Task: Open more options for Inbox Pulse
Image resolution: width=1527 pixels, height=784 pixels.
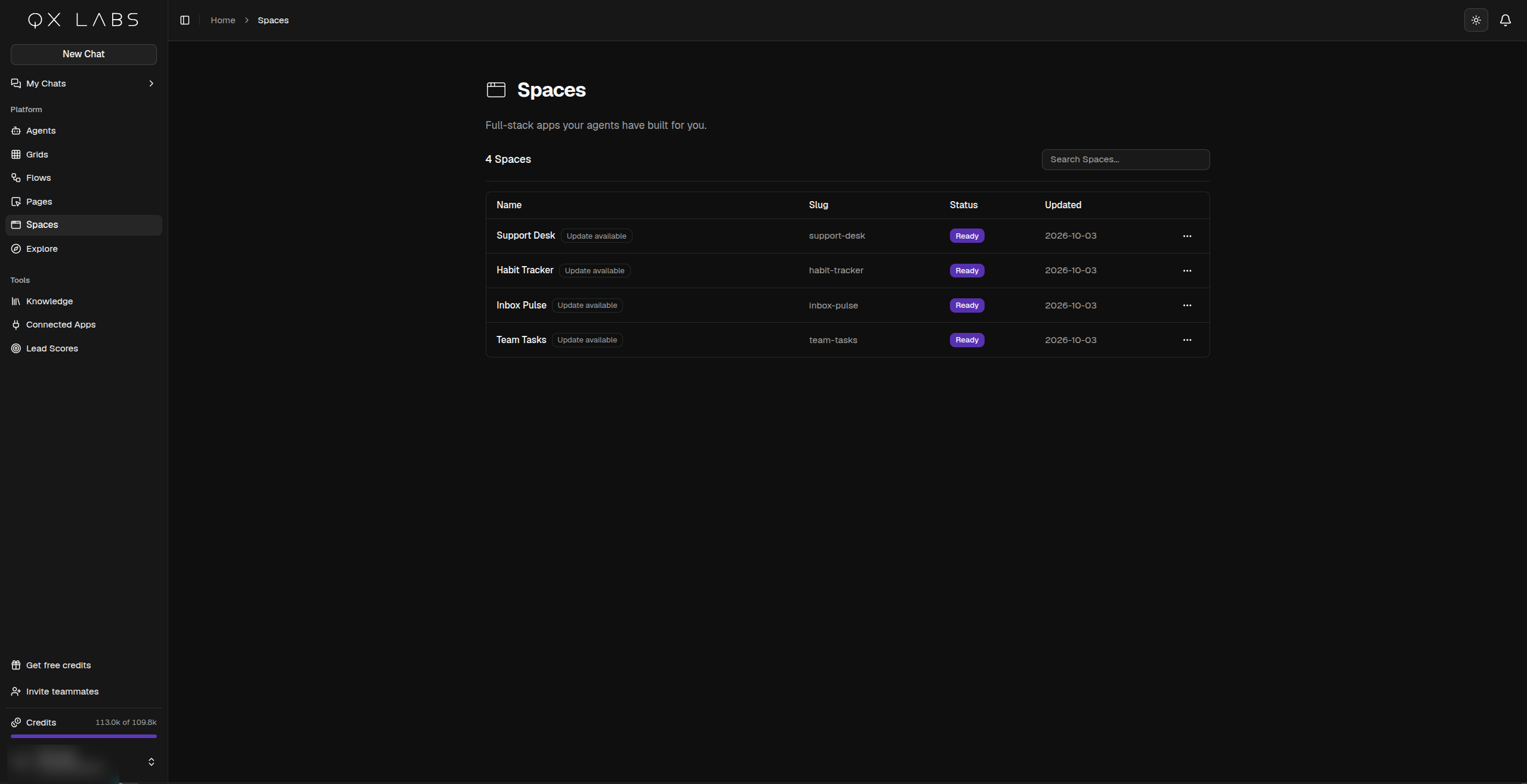Action: coord(1187,305)
